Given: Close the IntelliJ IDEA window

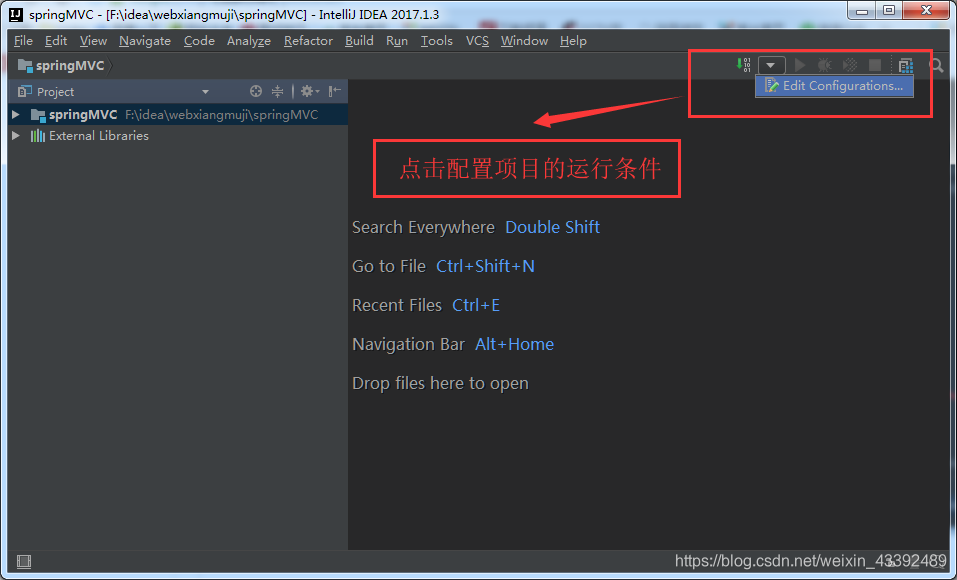Looking at the screenshot, I should pos(926,10).
